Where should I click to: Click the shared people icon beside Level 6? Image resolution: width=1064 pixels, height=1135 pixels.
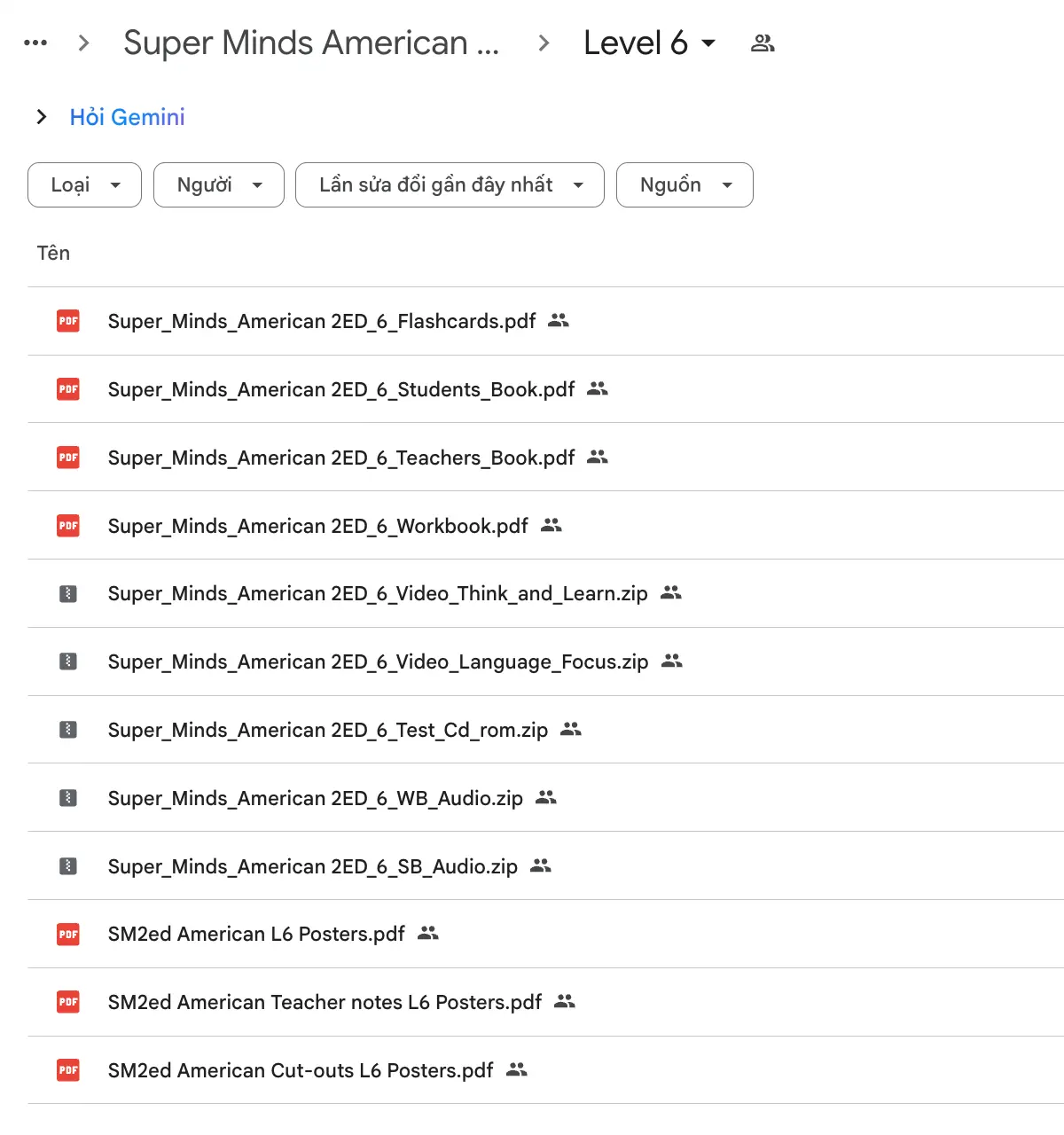(x=763, y=43)
